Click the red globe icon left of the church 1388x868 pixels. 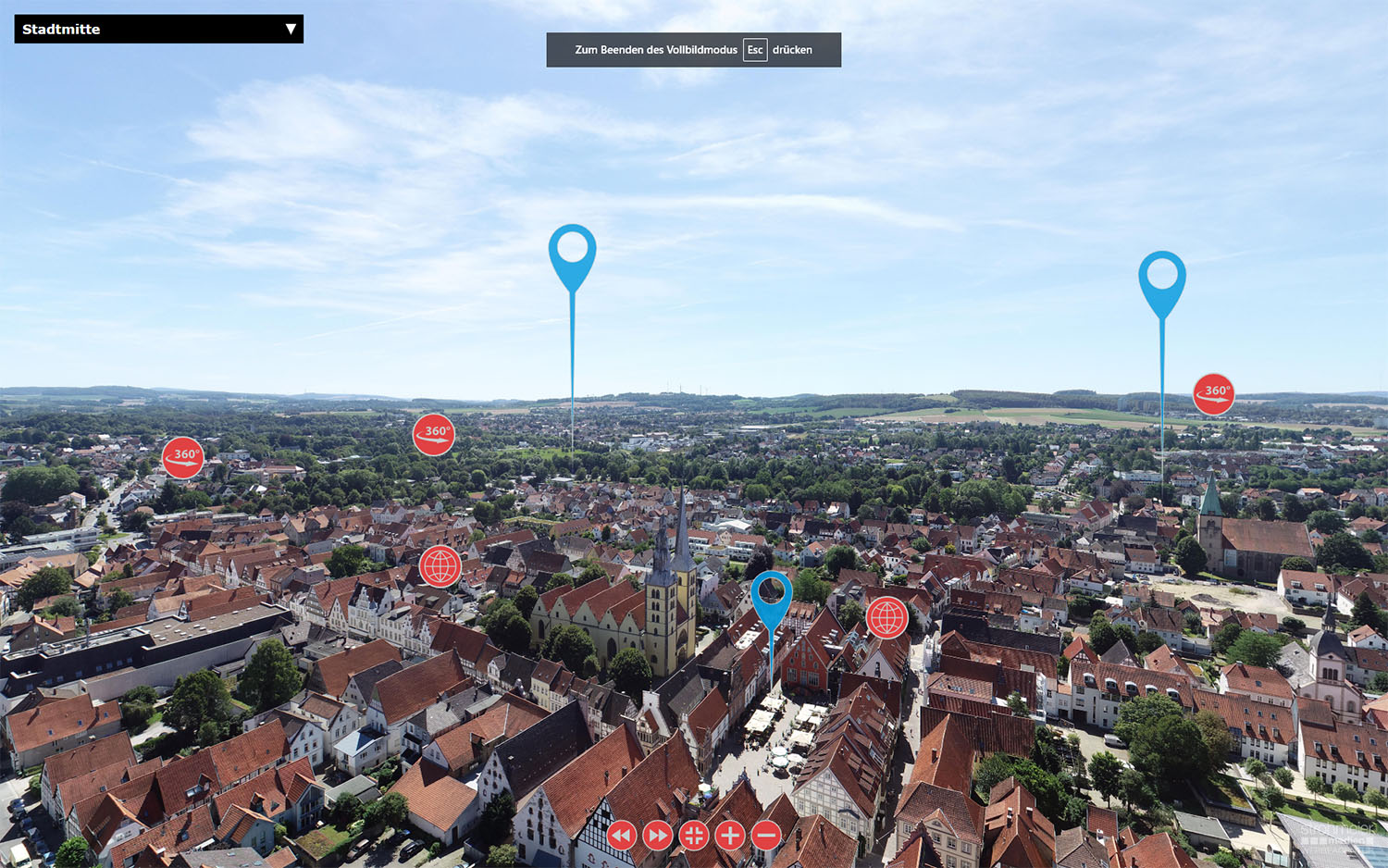click(x=440, y=565)
